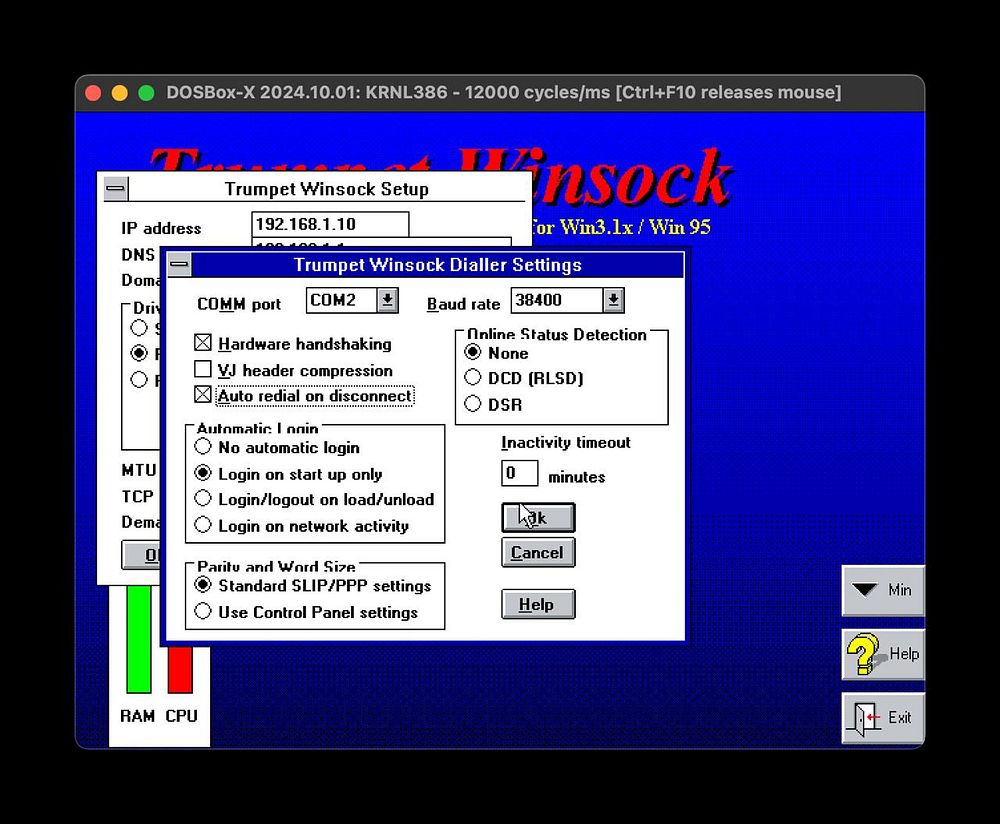Click the partially hidden OK button in Setup window

pos(141,555)
